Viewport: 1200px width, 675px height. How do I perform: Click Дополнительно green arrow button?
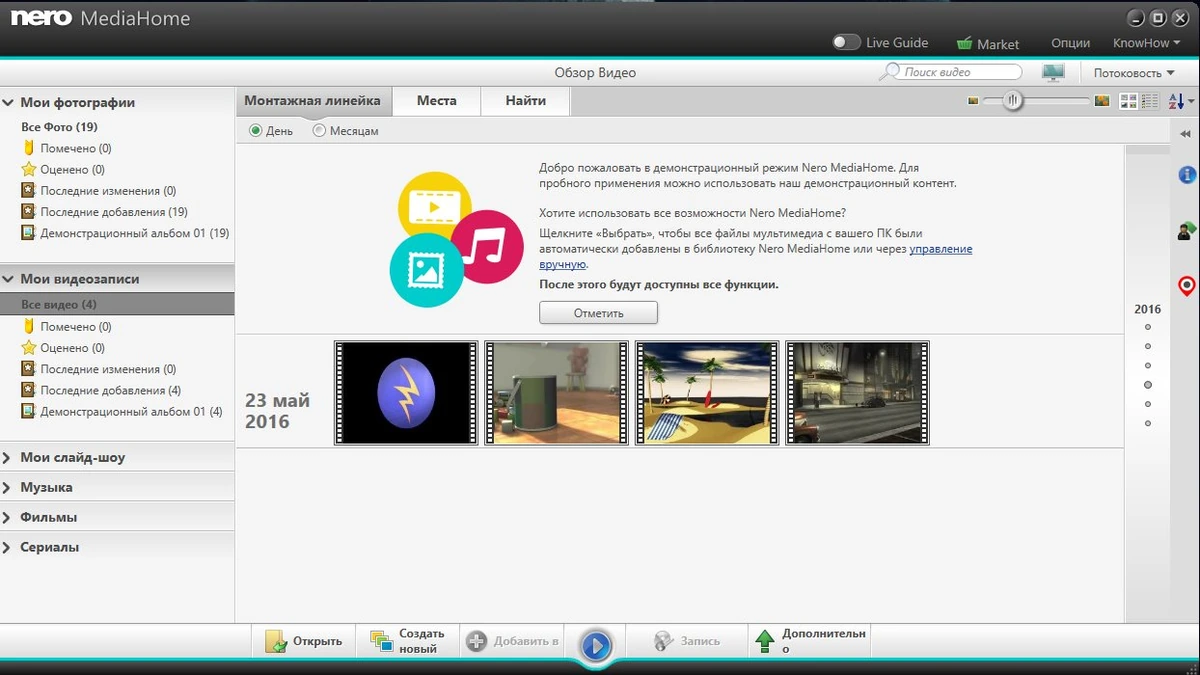[811, 641]
